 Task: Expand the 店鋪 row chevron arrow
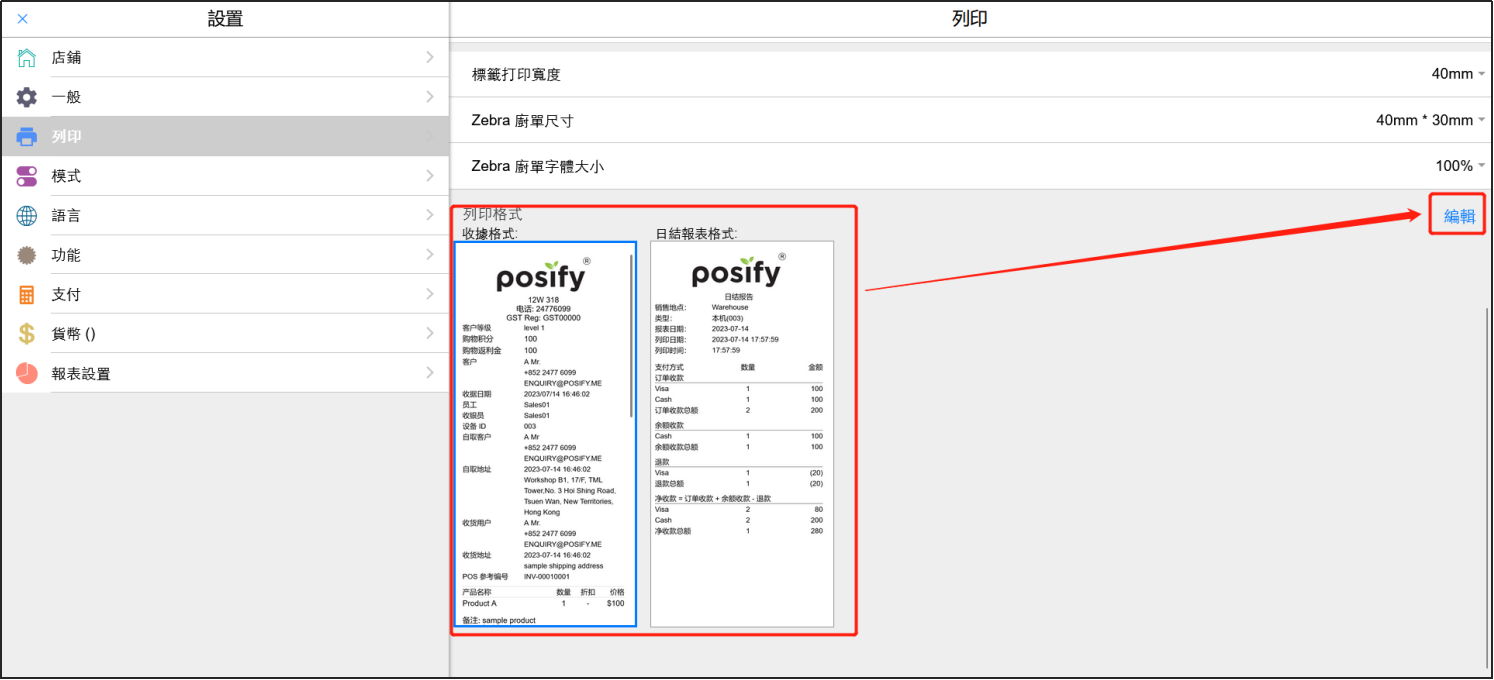[x=430, y=58]
